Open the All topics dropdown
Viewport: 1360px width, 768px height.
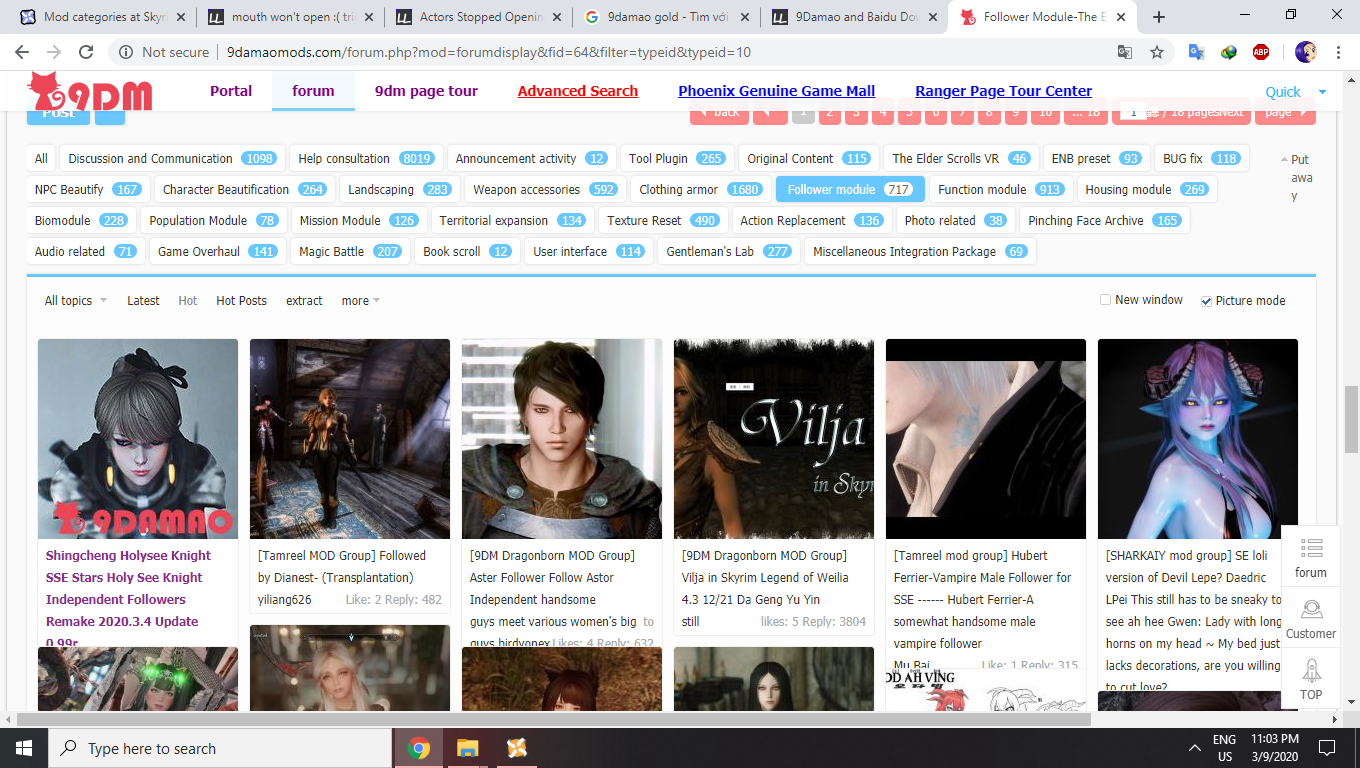tap(75, 301)
